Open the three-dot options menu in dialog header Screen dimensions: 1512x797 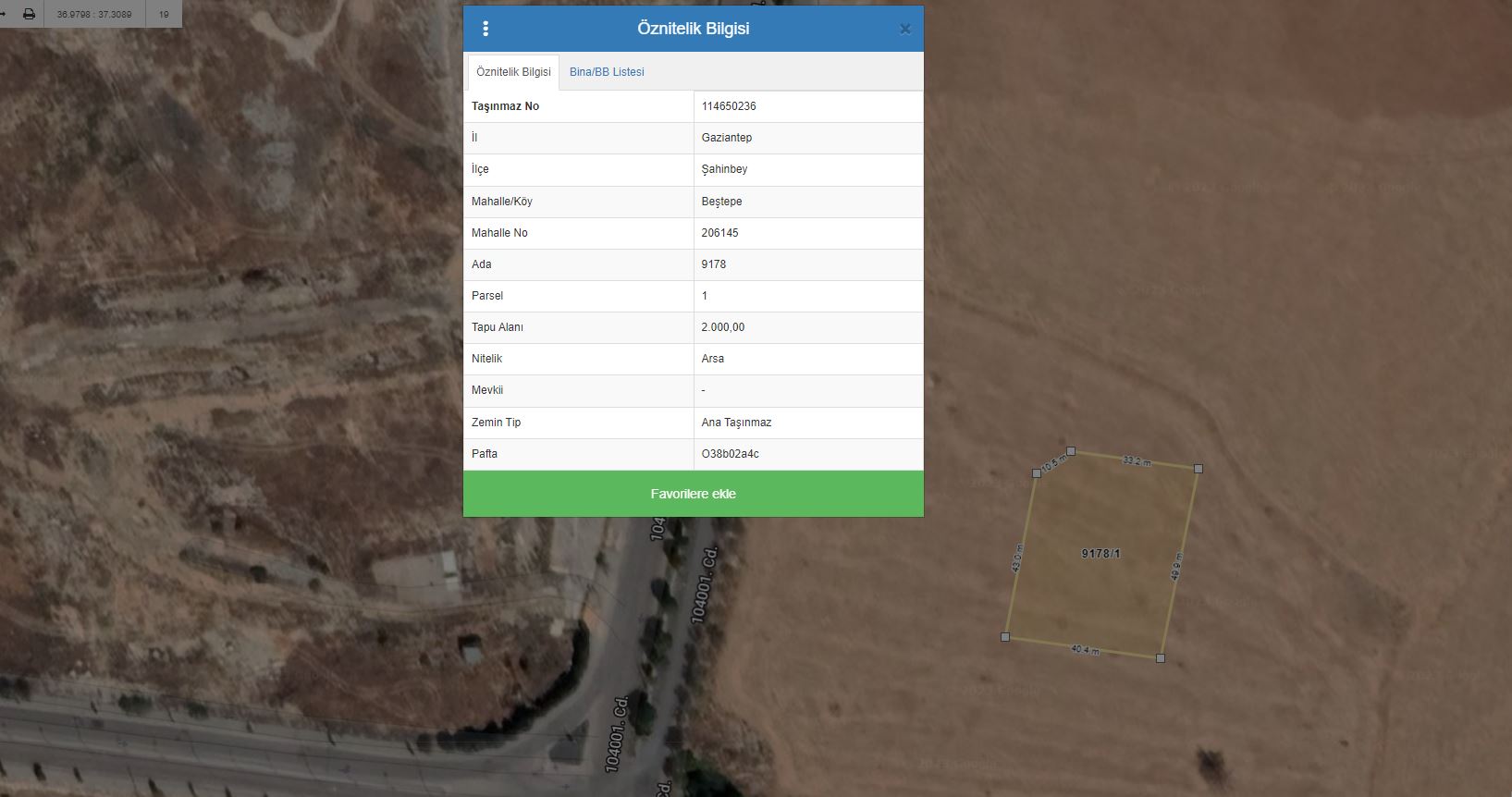(486, 29)
